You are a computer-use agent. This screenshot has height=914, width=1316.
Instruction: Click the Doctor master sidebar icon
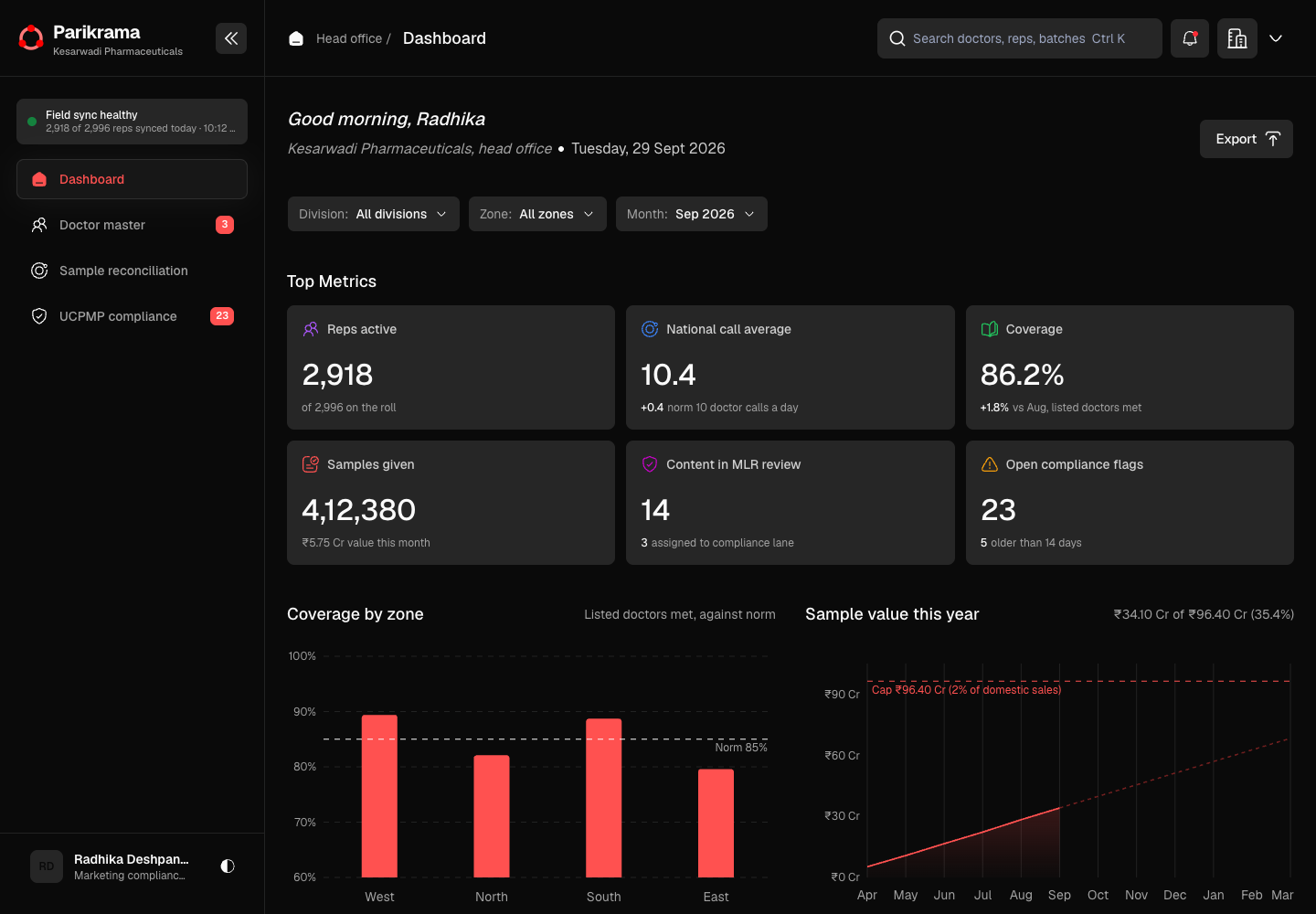tap(39, 225)
